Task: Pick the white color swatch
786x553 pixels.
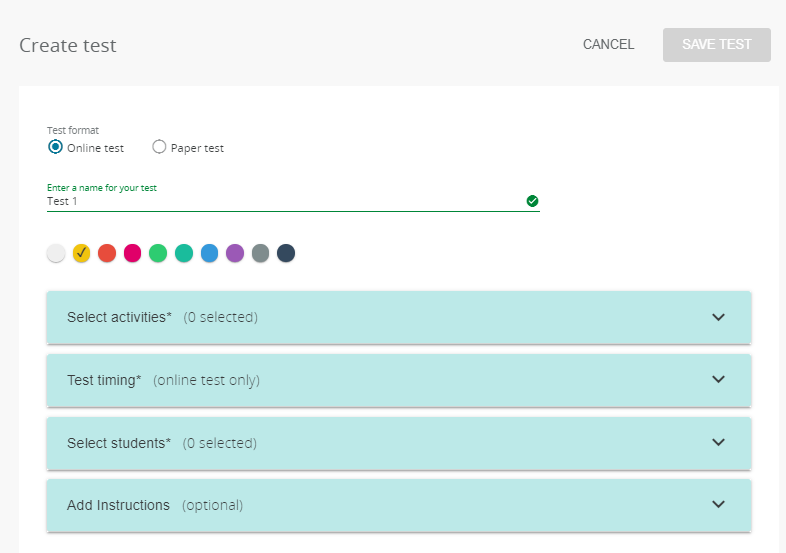Action: point(56,253)
